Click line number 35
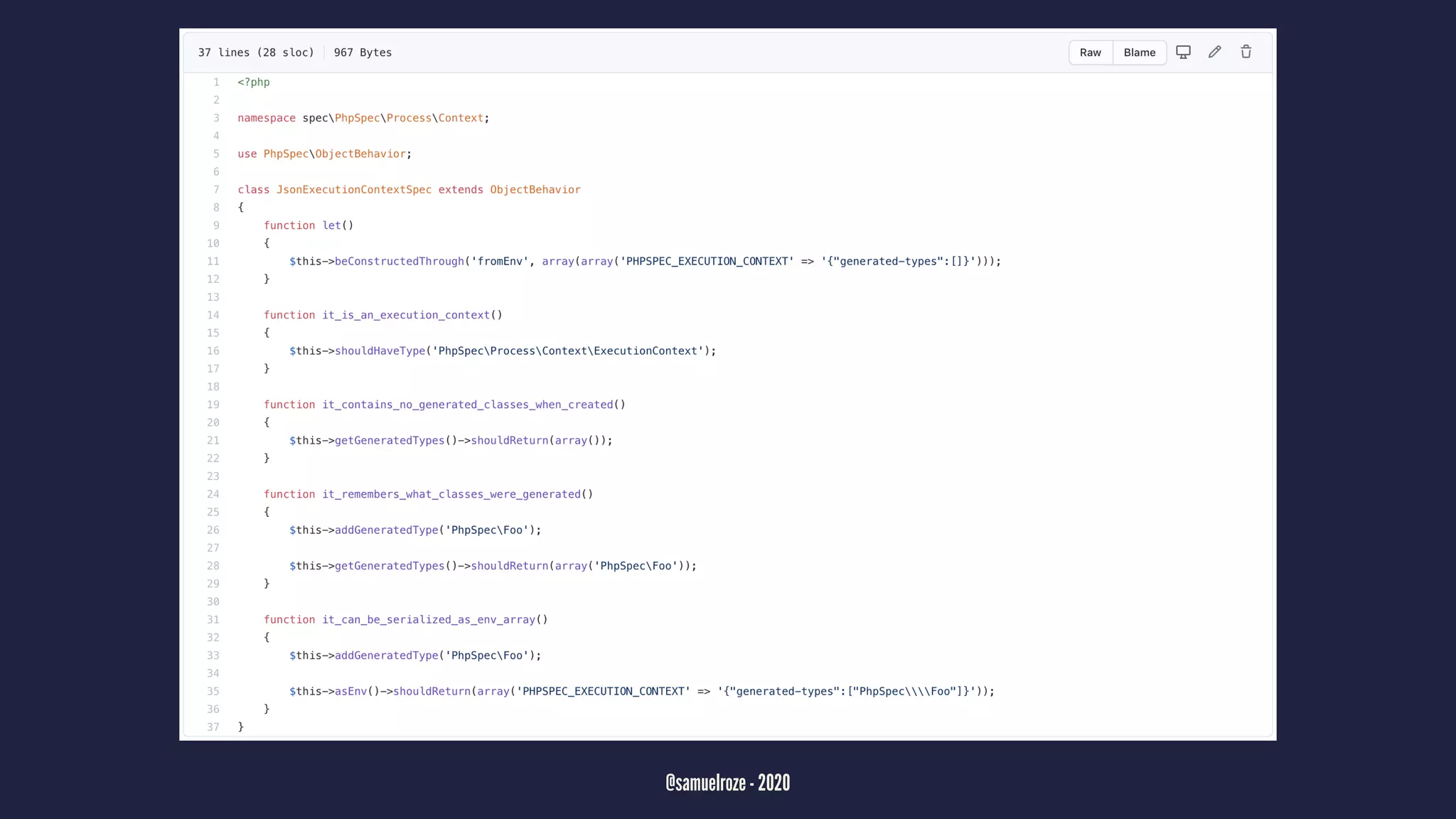 tap(213, 691)
